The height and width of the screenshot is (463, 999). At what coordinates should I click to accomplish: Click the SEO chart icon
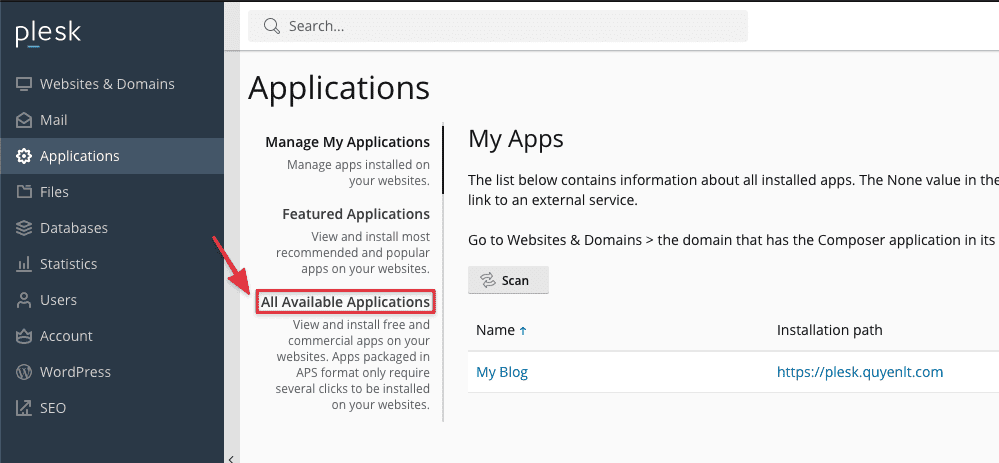tap(24, 408)
